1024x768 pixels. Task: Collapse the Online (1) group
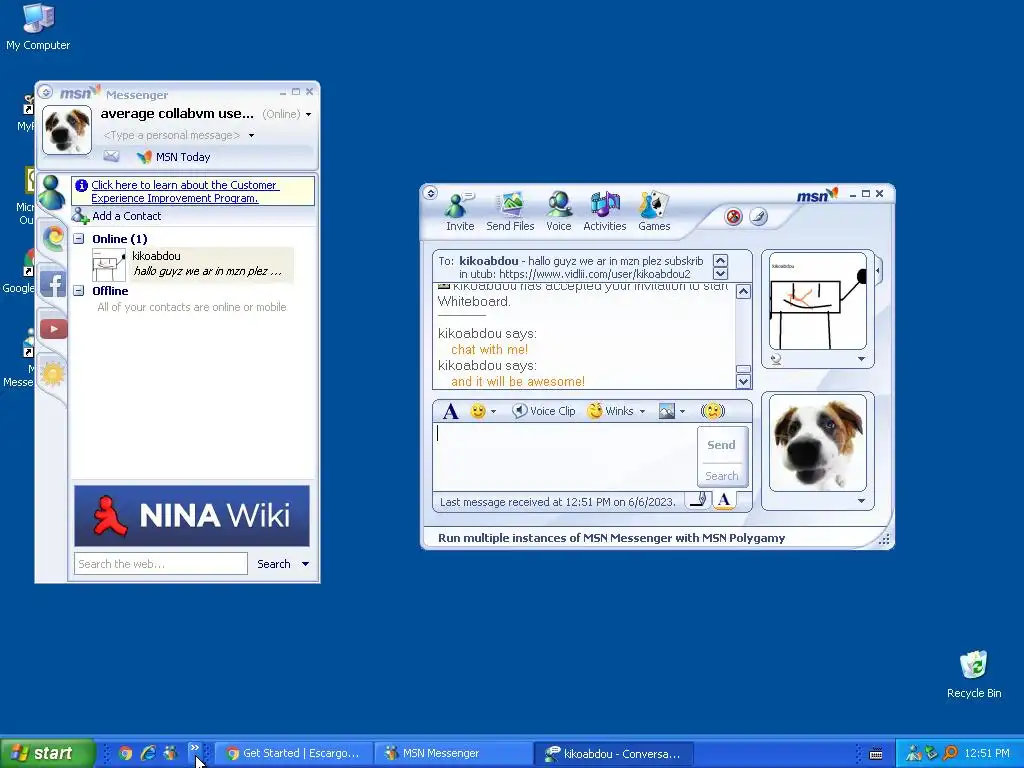pos(78,239)
